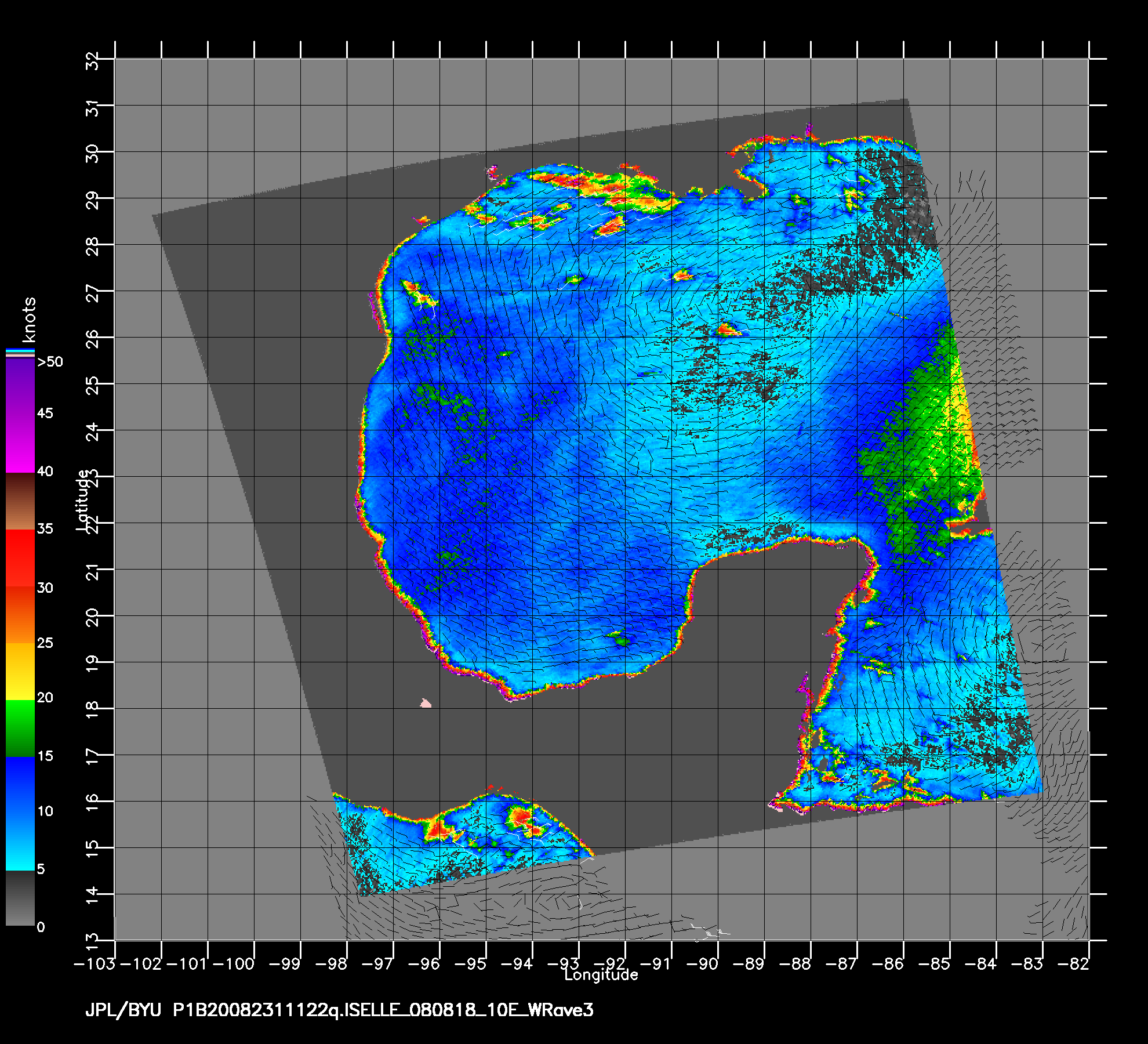Click the 35 label on the color bar
Viewport: 1148px width, 1044px height.
click(x=45, y=528)
